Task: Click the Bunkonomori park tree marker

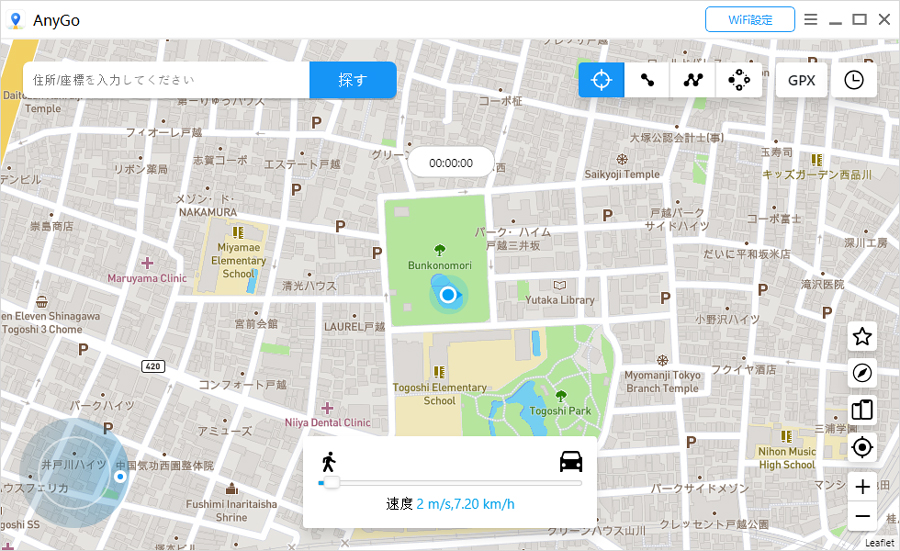Action: click(440, 250)
